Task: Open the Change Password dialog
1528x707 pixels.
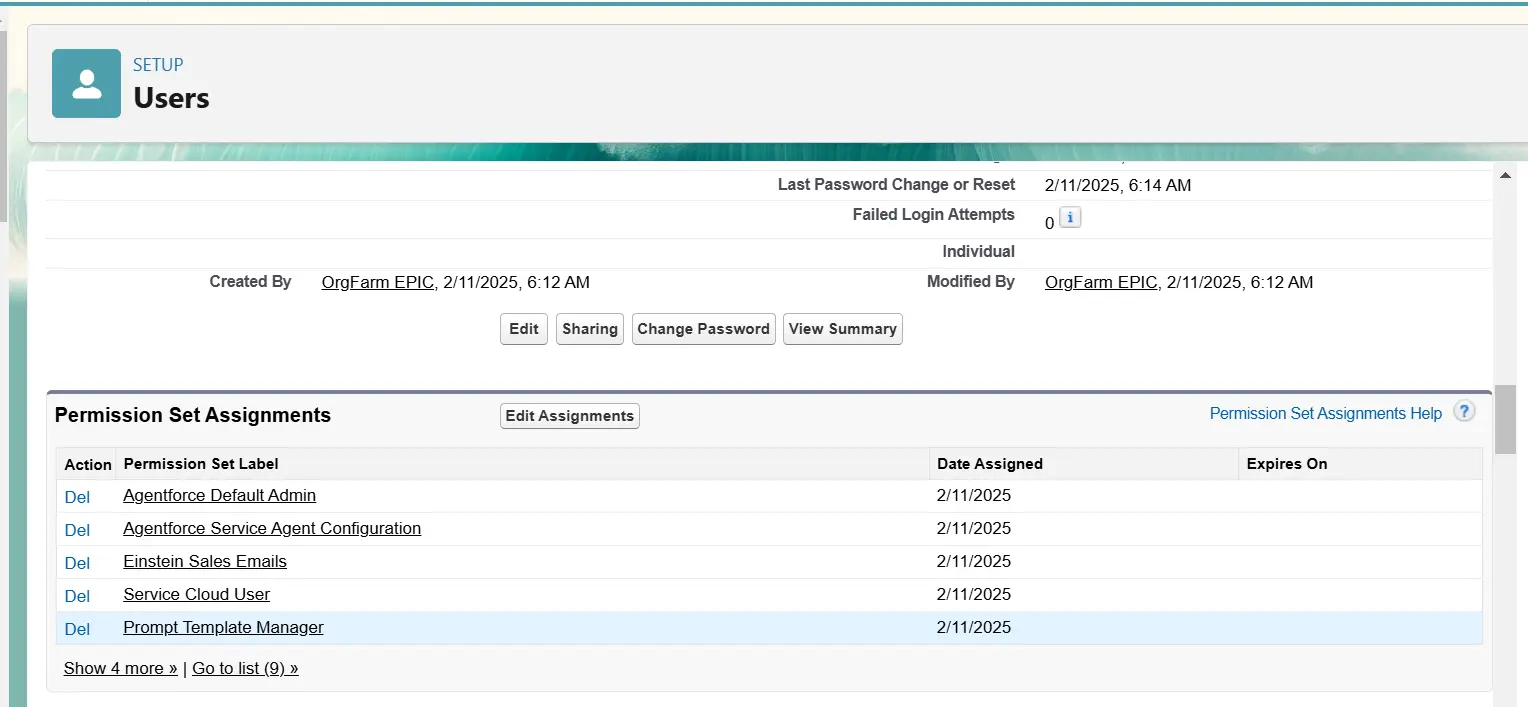Action: [704, 329]
